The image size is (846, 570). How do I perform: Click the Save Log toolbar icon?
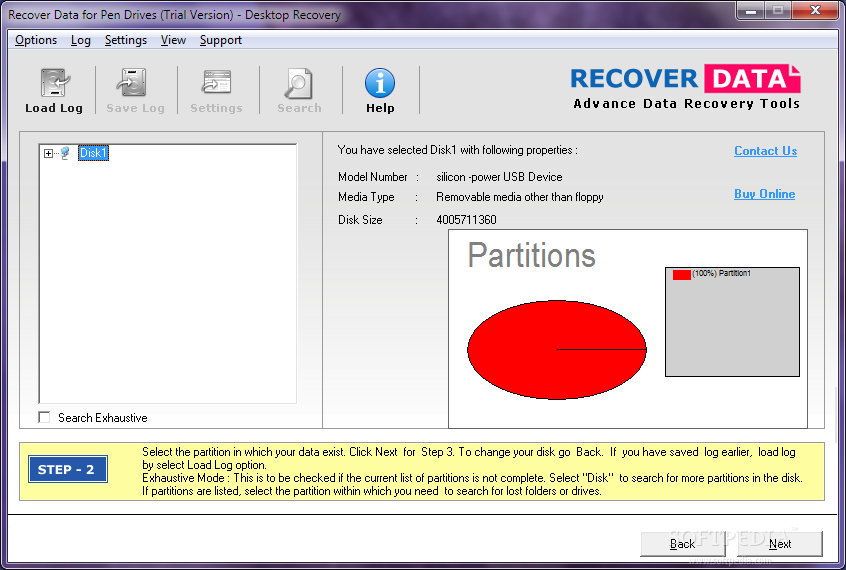(133, 83)
